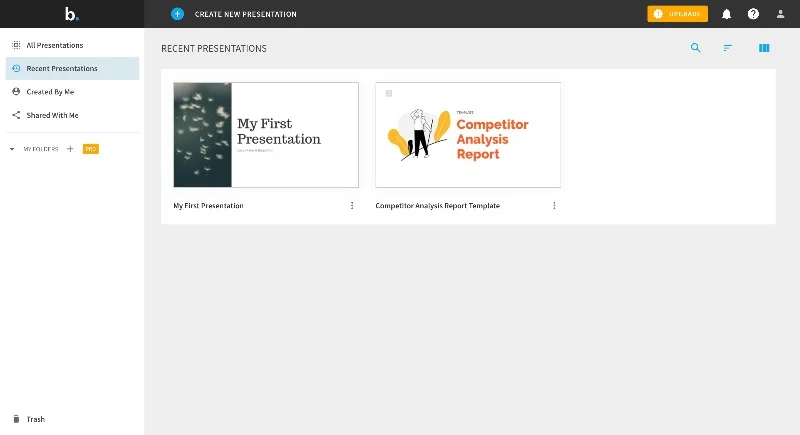Expand the My Folders section arrow
This screenshot has width=800, height=435.
(x=12, y=149)
